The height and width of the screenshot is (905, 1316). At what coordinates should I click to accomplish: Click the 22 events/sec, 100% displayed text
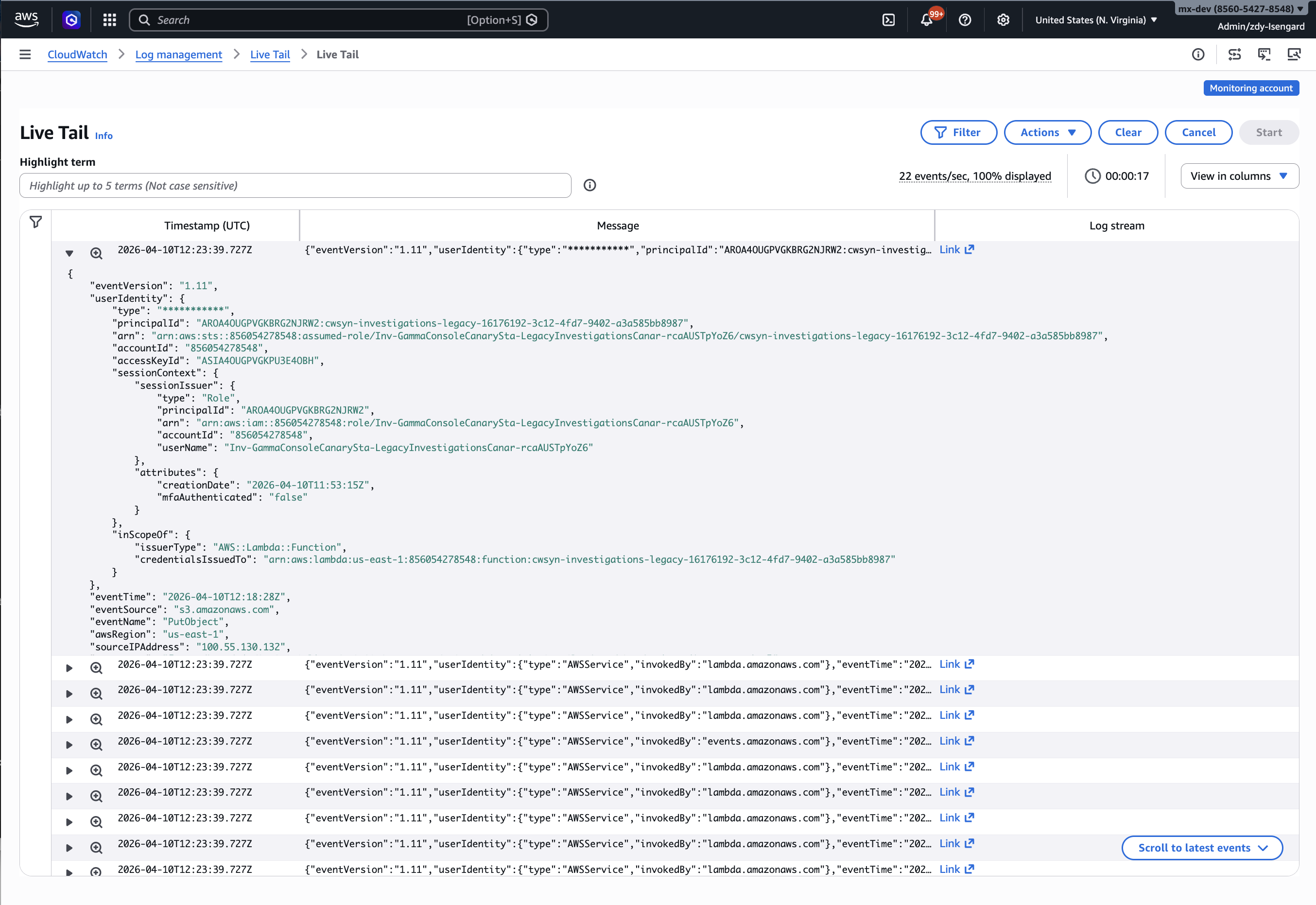click(x=975, y=176)
